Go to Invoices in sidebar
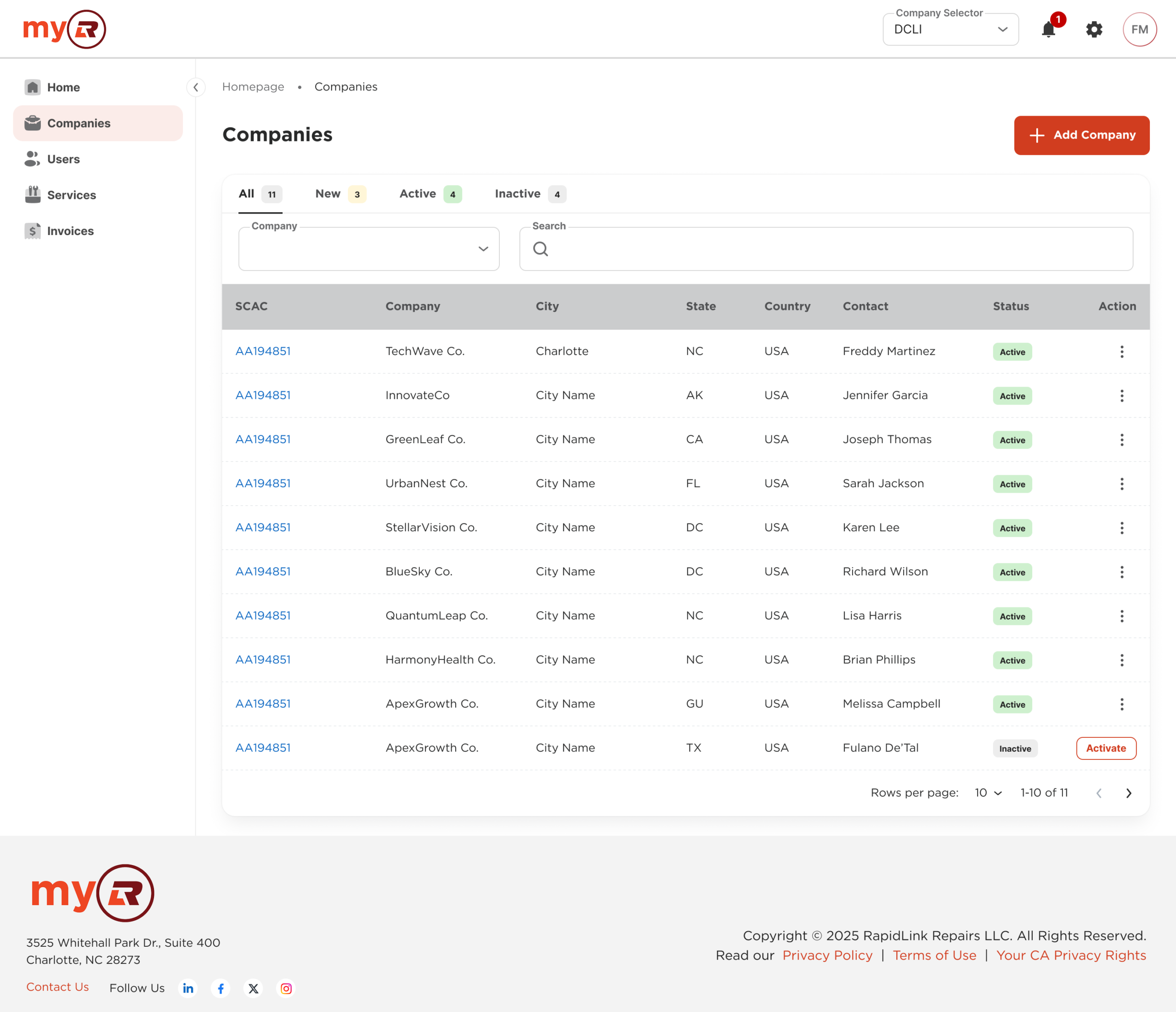 click(x=70, y=231)
